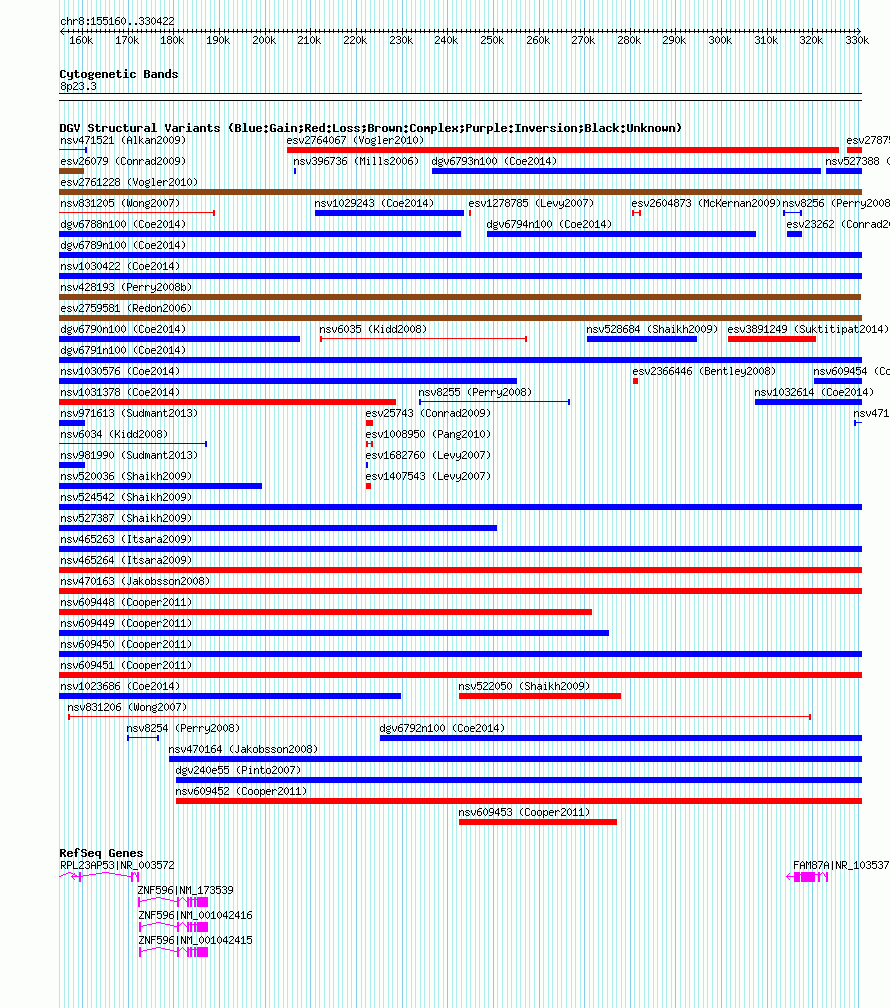Select nsv1023686 (Coe2014) label
The width and height of the screenshot is (890, 1008).
click(x=120, y=687)
